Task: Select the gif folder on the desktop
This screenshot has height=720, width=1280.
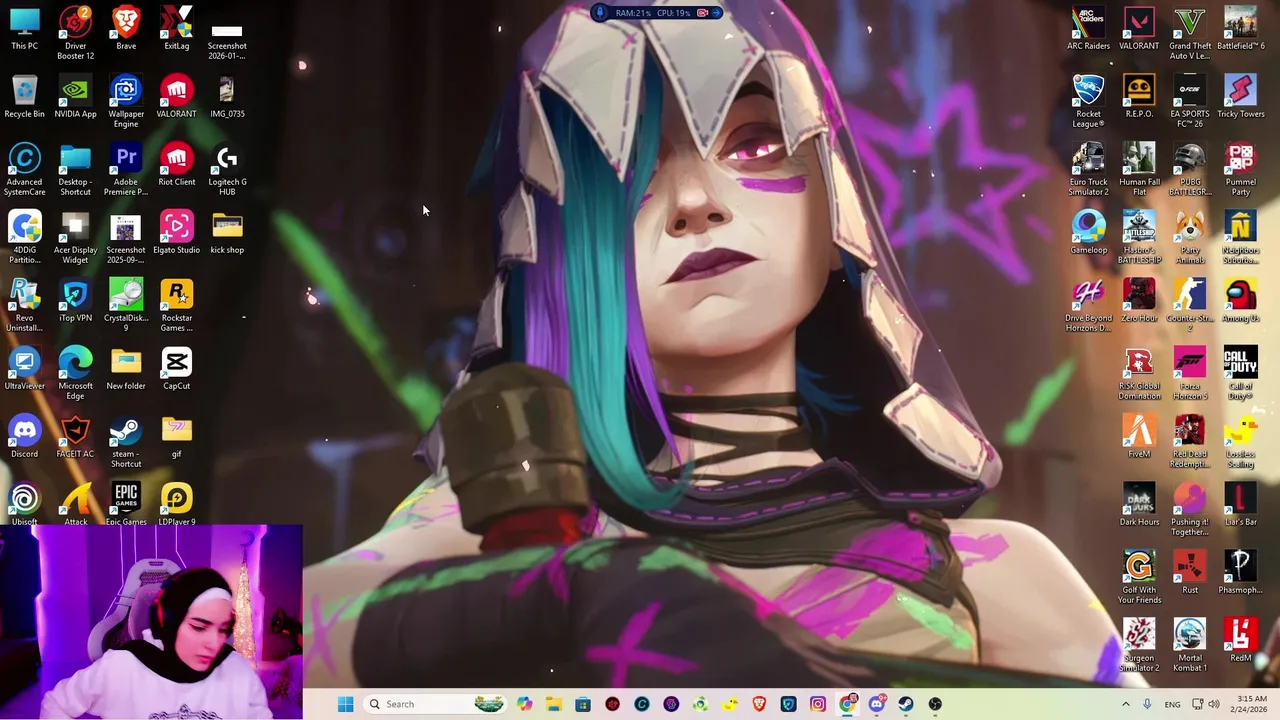Action: [x=177, y=437]
